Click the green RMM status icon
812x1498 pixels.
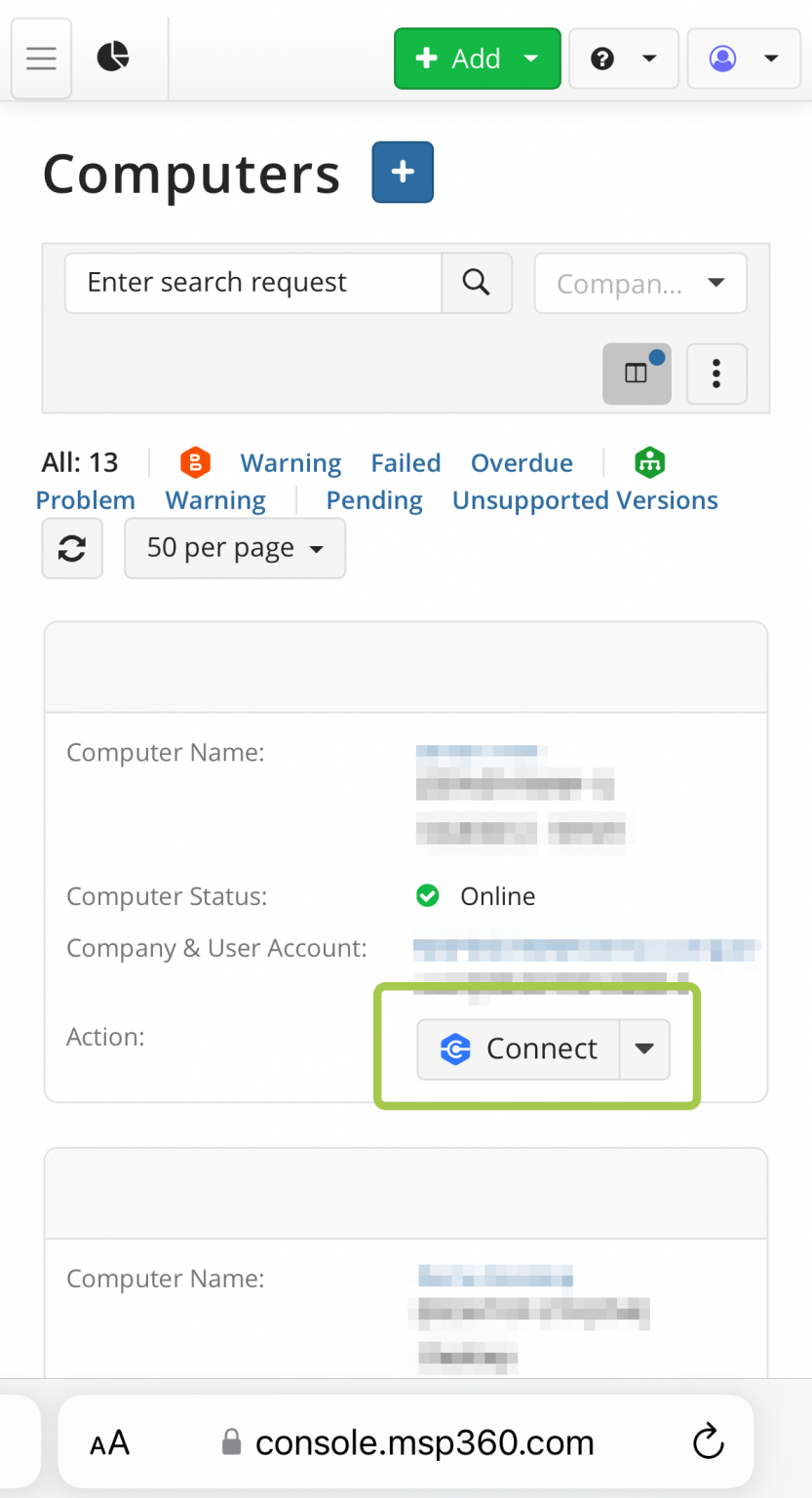[x=649, y=462]
